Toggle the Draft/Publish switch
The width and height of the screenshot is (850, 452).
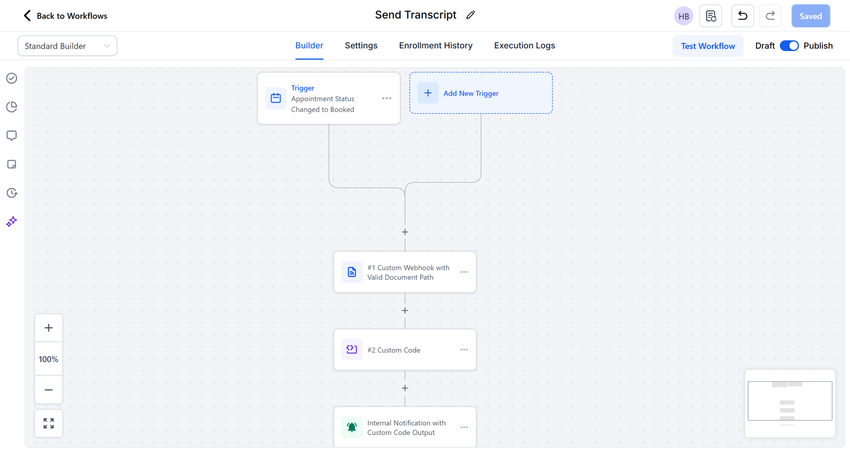(x=789, y=46)
